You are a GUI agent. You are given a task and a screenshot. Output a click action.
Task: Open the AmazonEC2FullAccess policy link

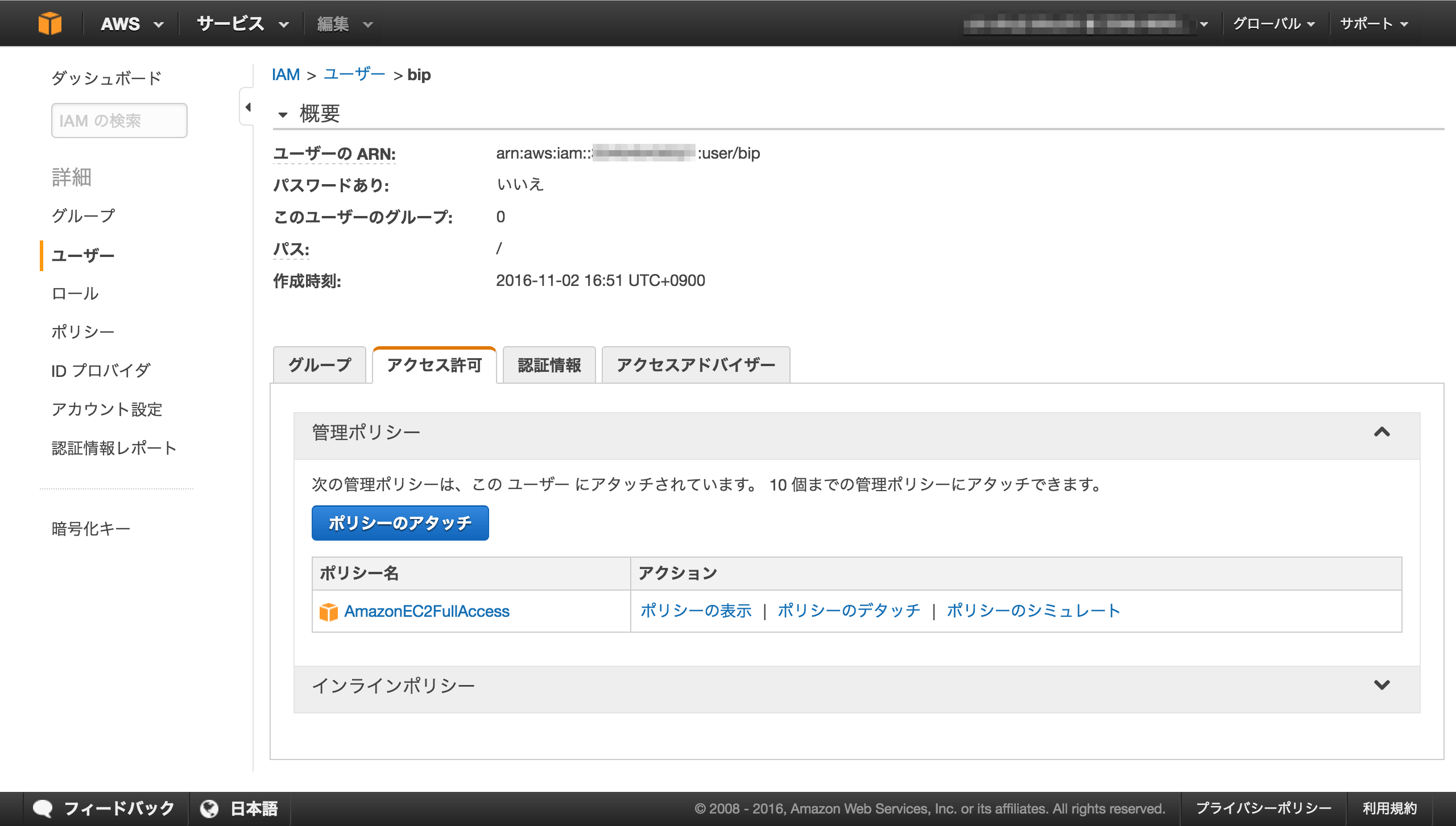click(427, 612)
